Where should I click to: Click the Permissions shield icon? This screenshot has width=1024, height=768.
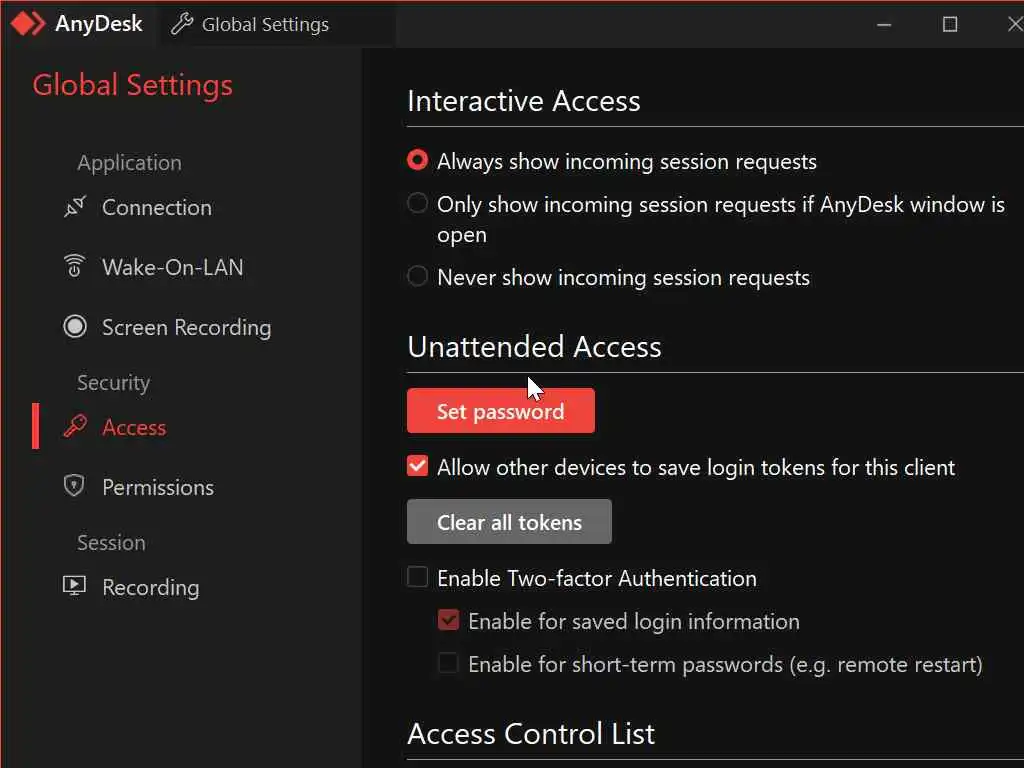[75, 487]
